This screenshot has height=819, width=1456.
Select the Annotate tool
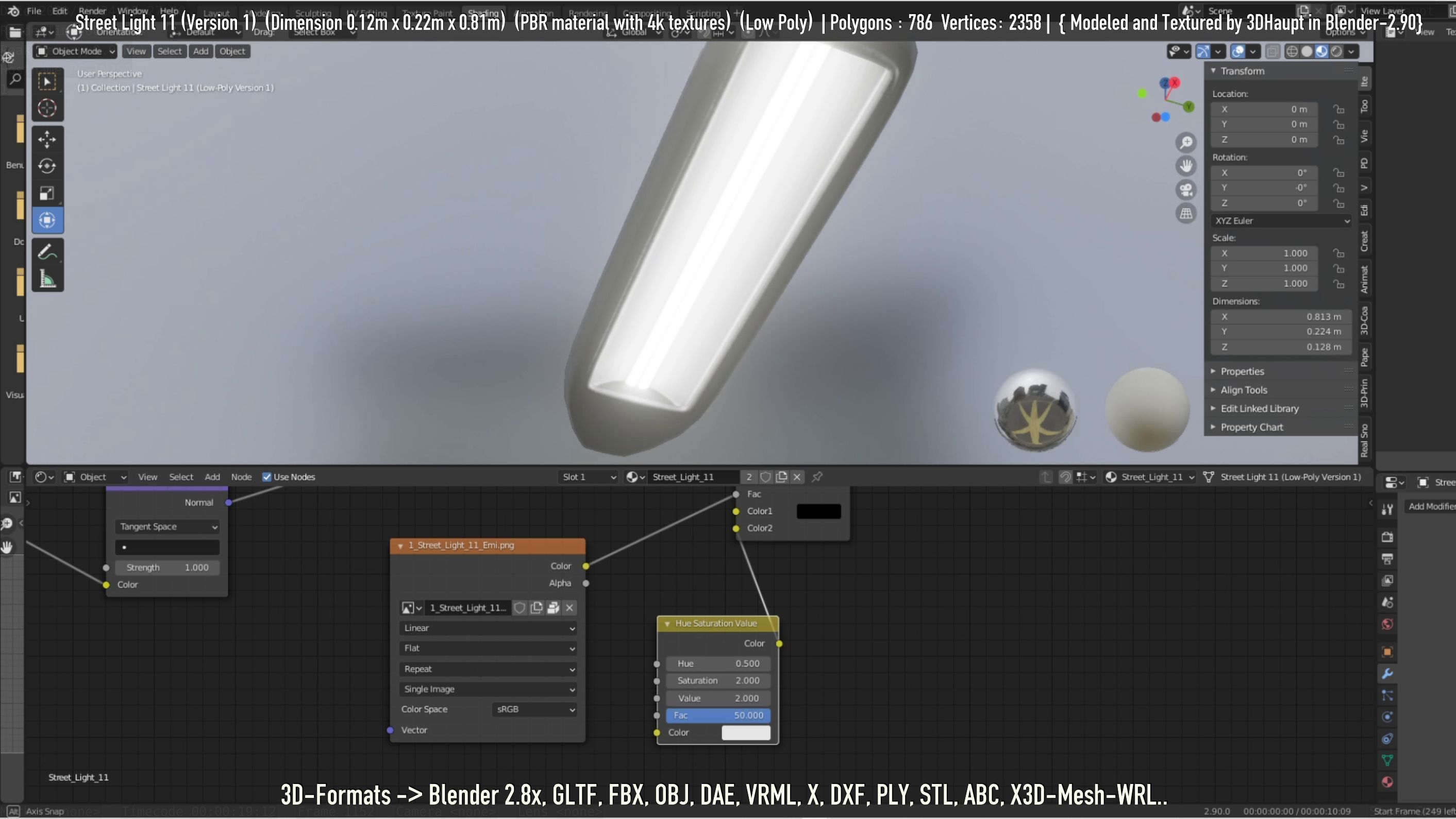(x=47, y=252)
